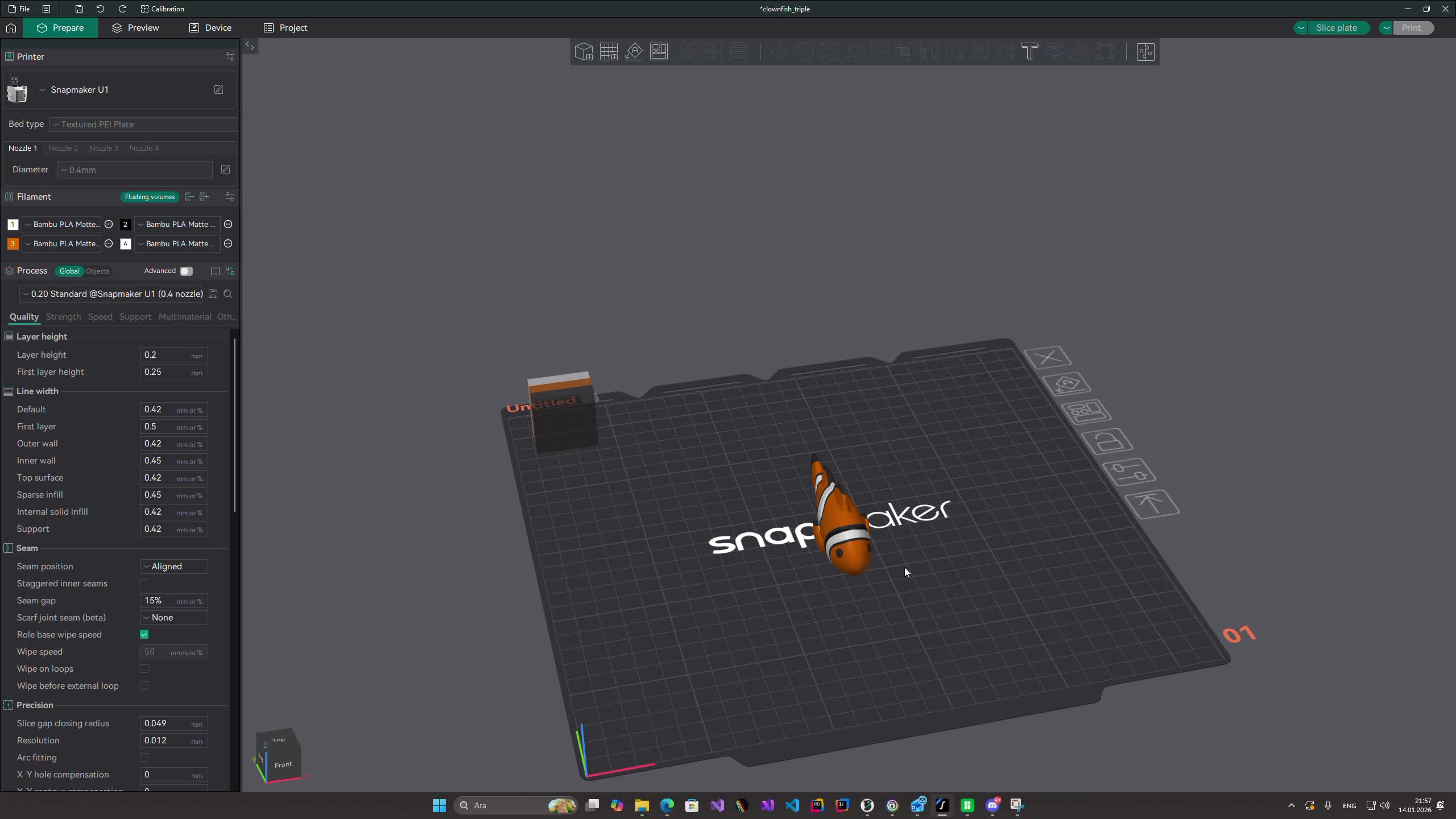The height and width of the screenshot is (819, 1456).
Task: Uncheck Role base wipe speed
Action: pyautogui.click(x=144, y=635)
